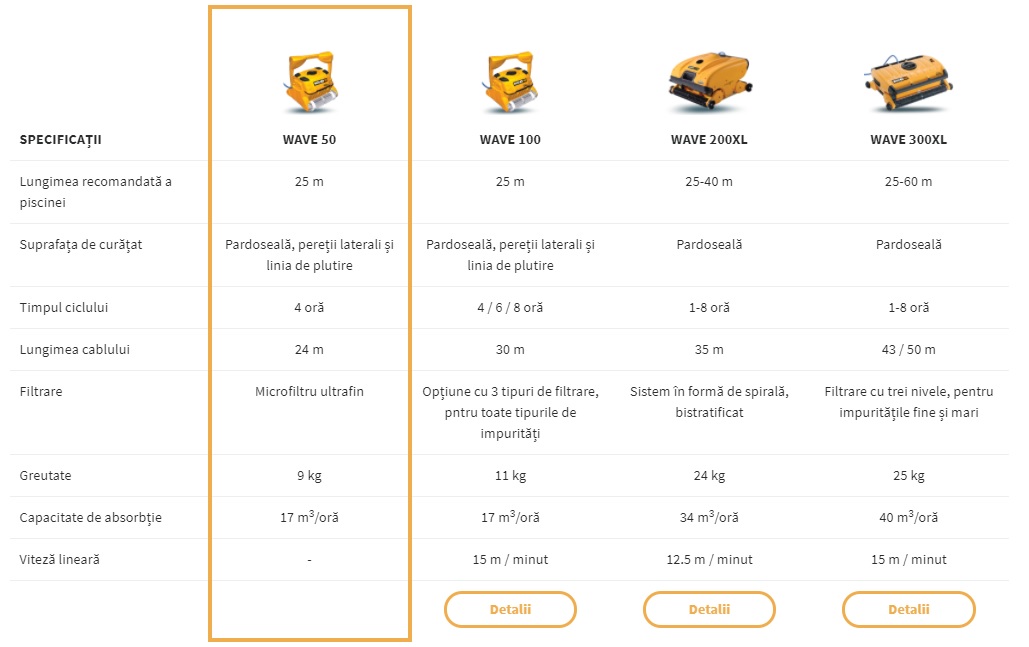Open Detalii for WAVE 300XL
The width and height of the screenshot is (1029, 647).
tap(908, 609)
